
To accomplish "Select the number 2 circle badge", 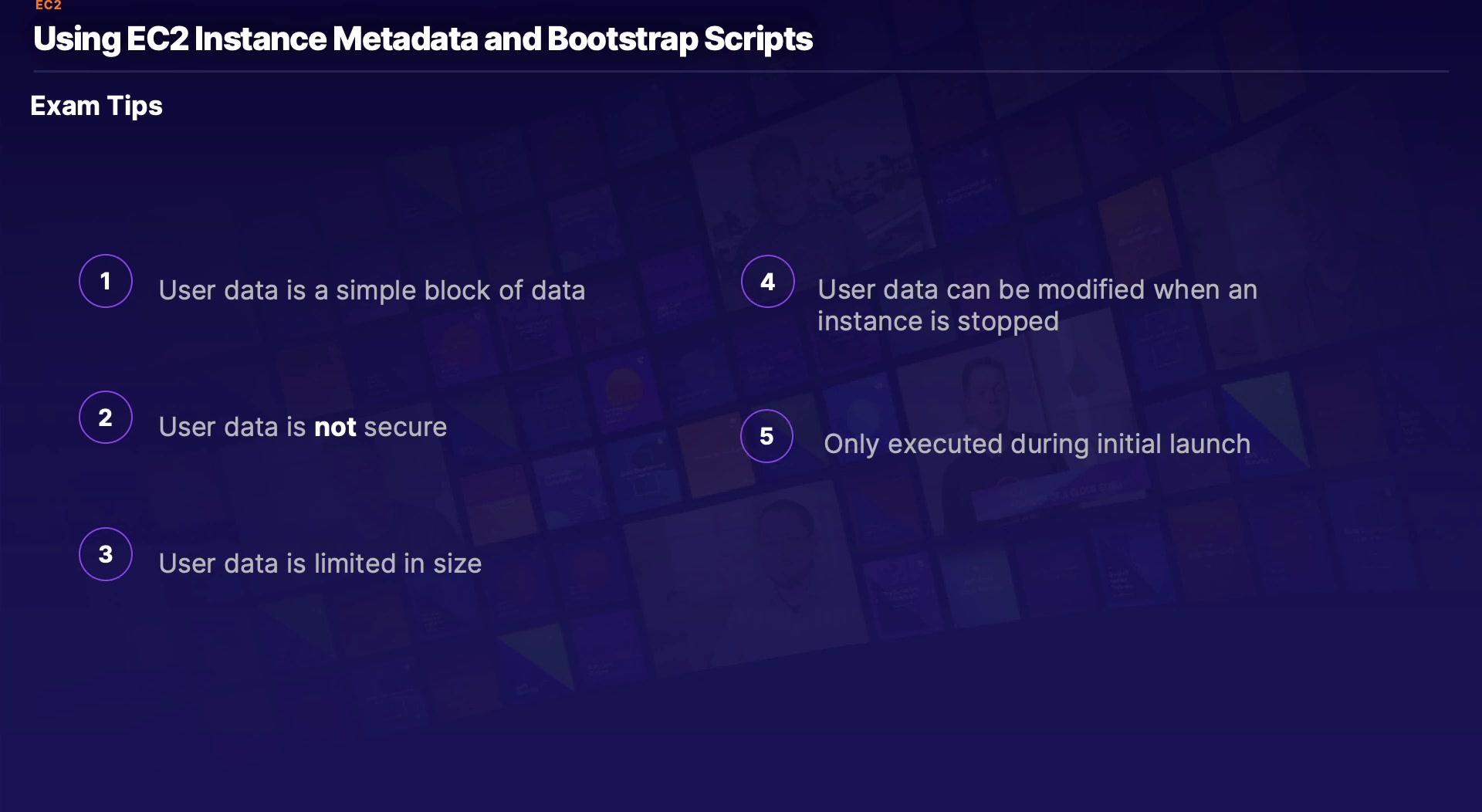I will (106, 418).
